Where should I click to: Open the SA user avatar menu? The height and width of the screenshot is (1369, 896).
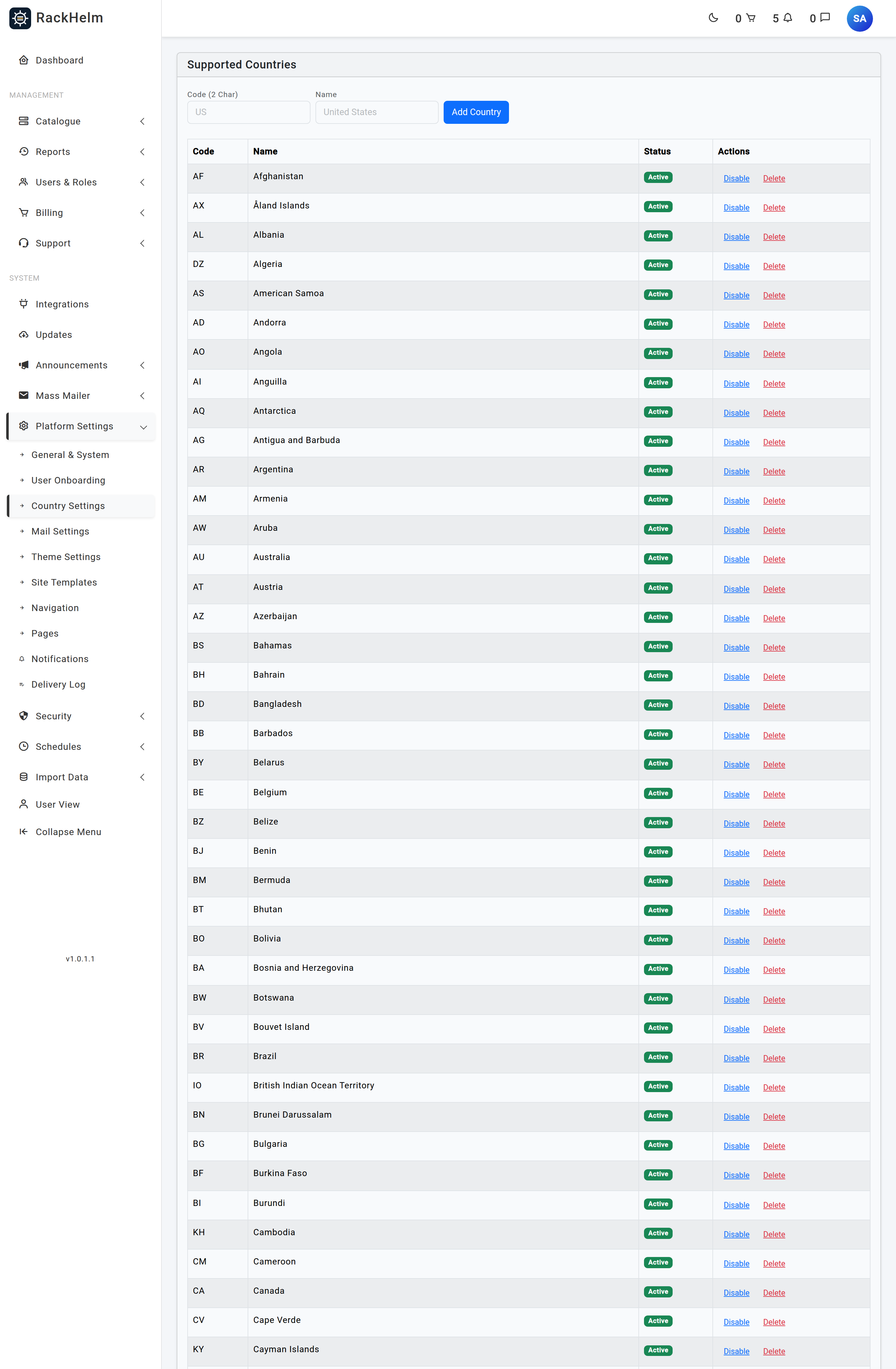pyautogui.click(x=859, y=18)
